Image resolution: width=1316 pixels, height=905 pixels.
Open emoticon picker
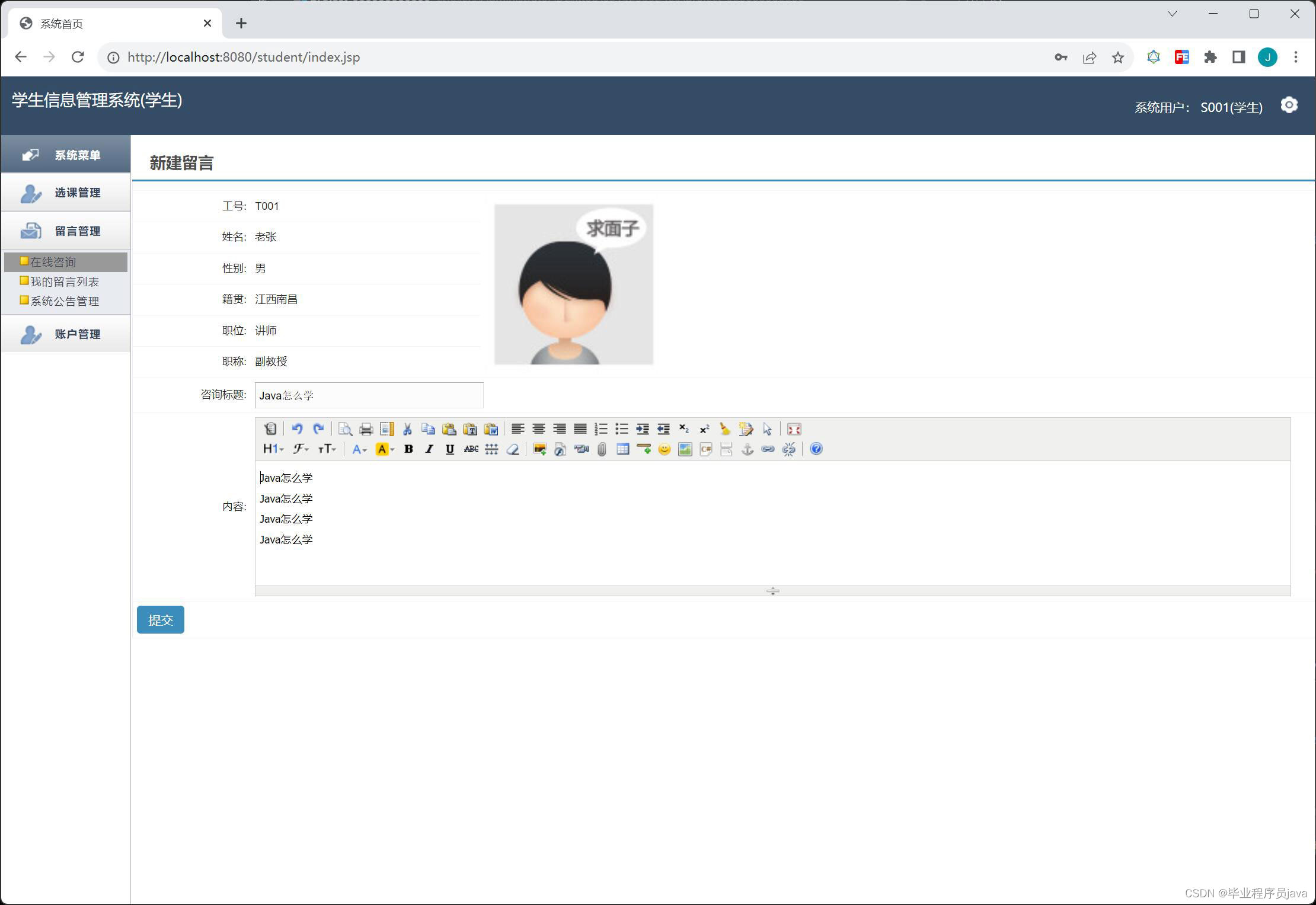click(x=664, y=449)
